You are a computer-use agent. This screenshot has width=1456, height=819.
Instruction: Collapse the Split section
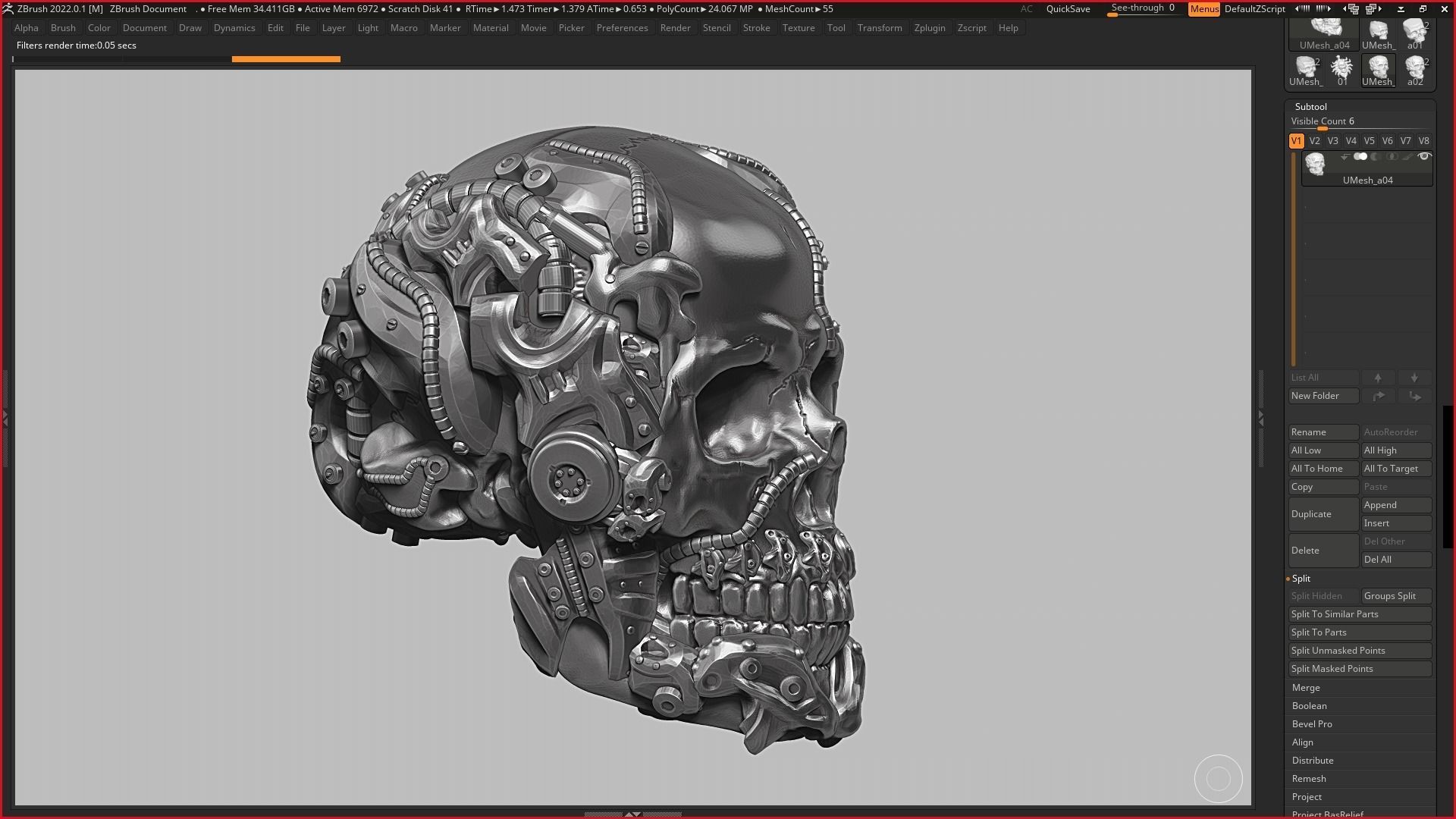point(1301,579)
